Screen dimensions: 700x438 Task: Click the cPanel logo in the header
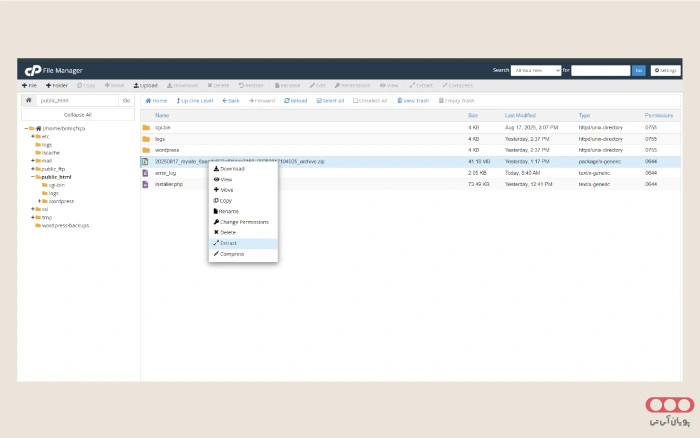(33, 71)
